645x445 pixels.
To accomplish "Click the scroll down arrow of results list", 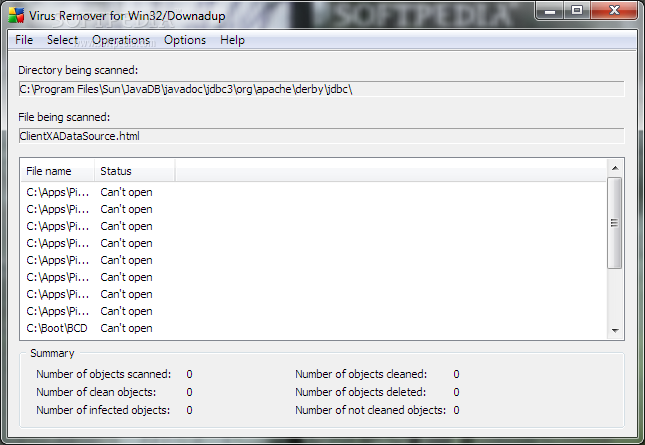I will 615,330.
